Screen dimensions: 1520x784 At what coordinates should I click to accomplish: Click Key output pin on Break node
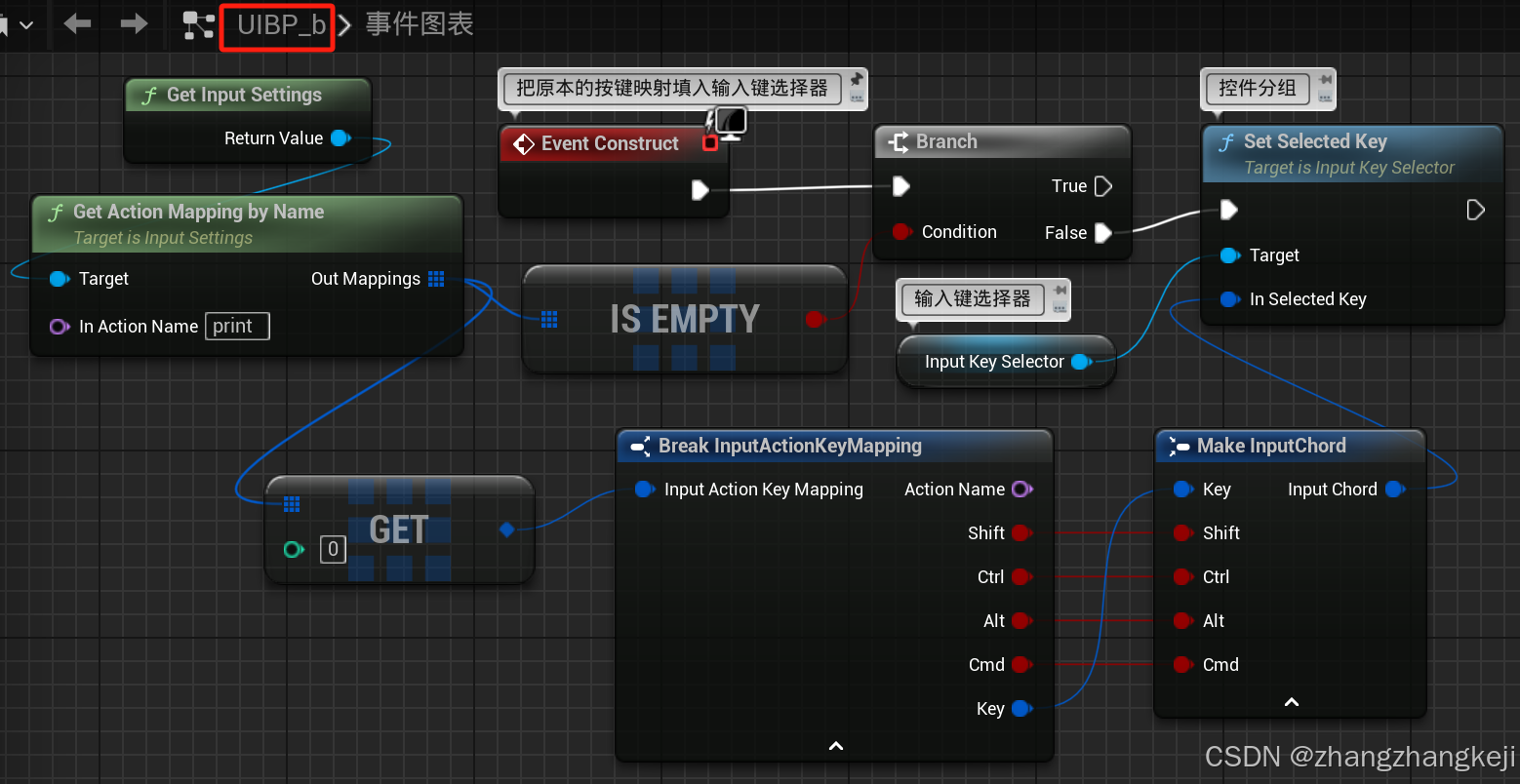pos(1022,709)
